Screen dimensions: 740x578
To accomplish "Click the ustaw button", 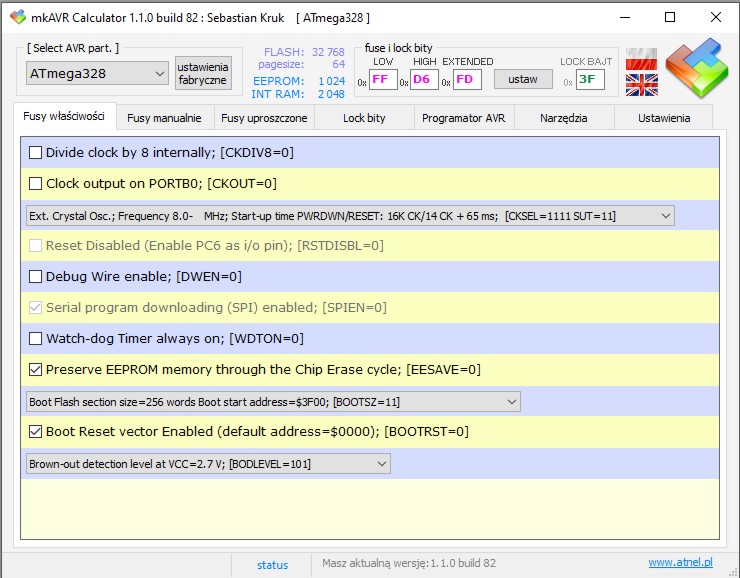I will (522, 79).
